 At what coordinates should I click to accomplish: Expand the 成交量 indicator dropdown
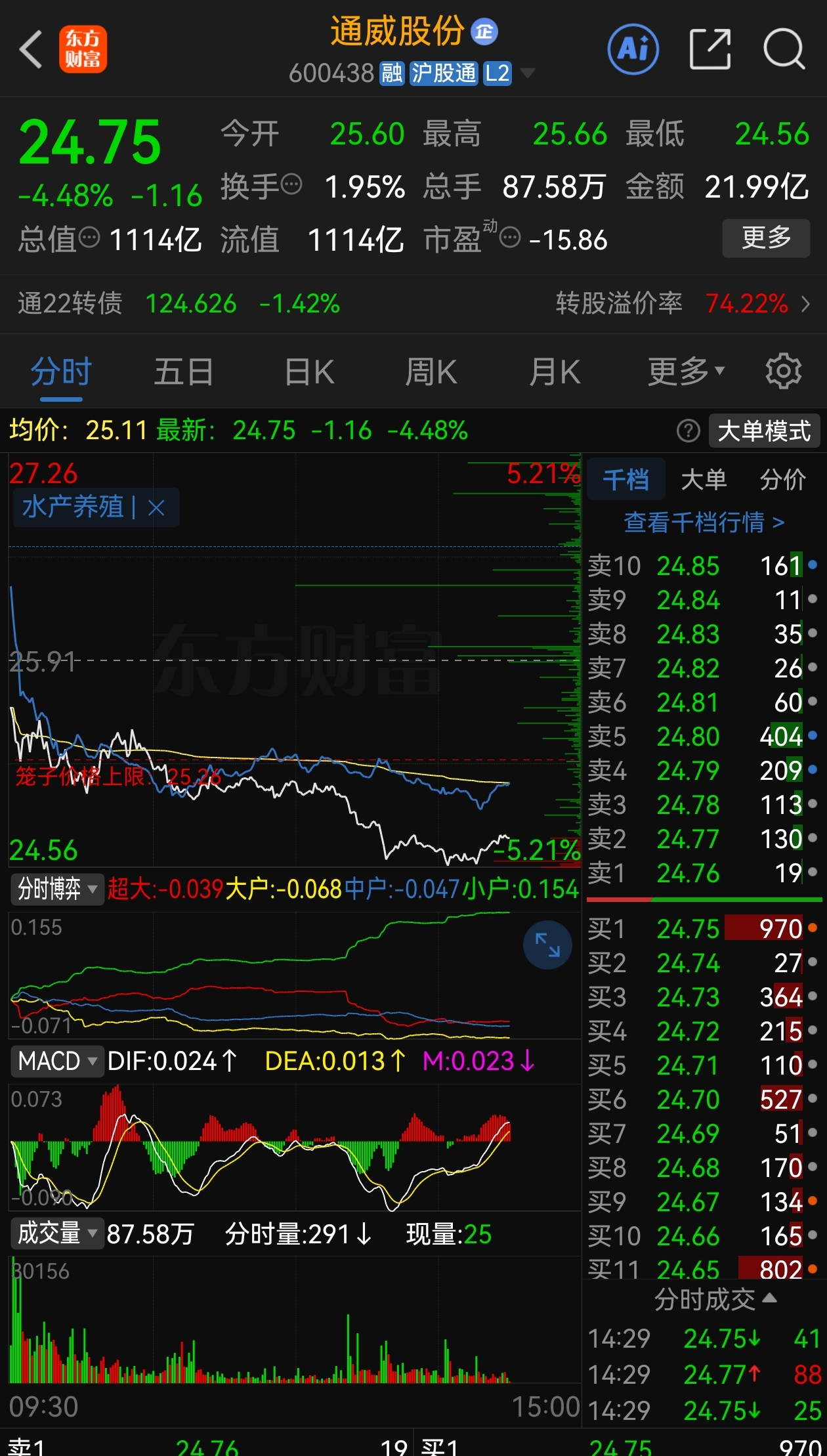57,1233
